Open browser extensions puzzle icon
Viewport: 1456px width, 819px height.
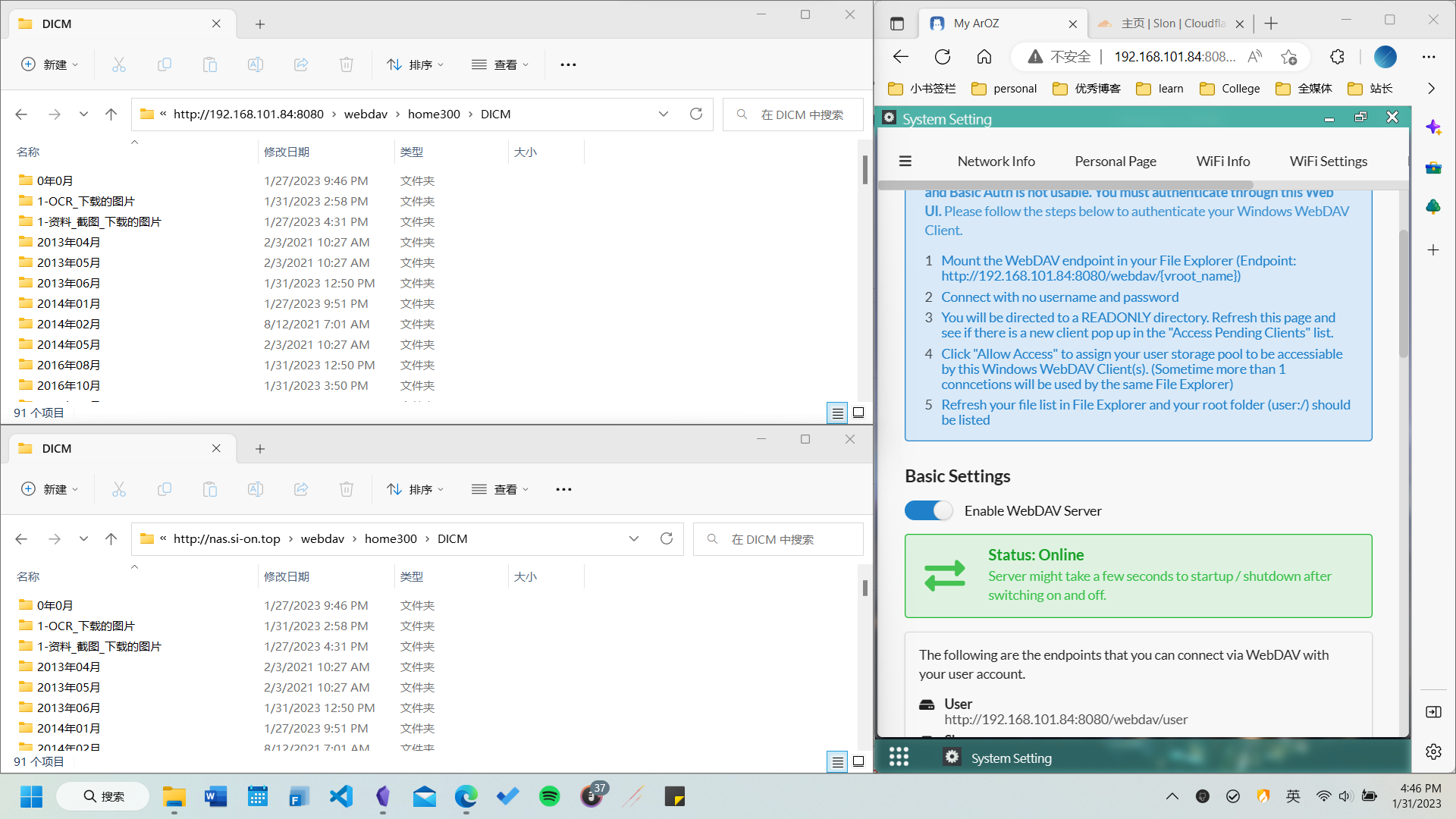pos(1337,57)
